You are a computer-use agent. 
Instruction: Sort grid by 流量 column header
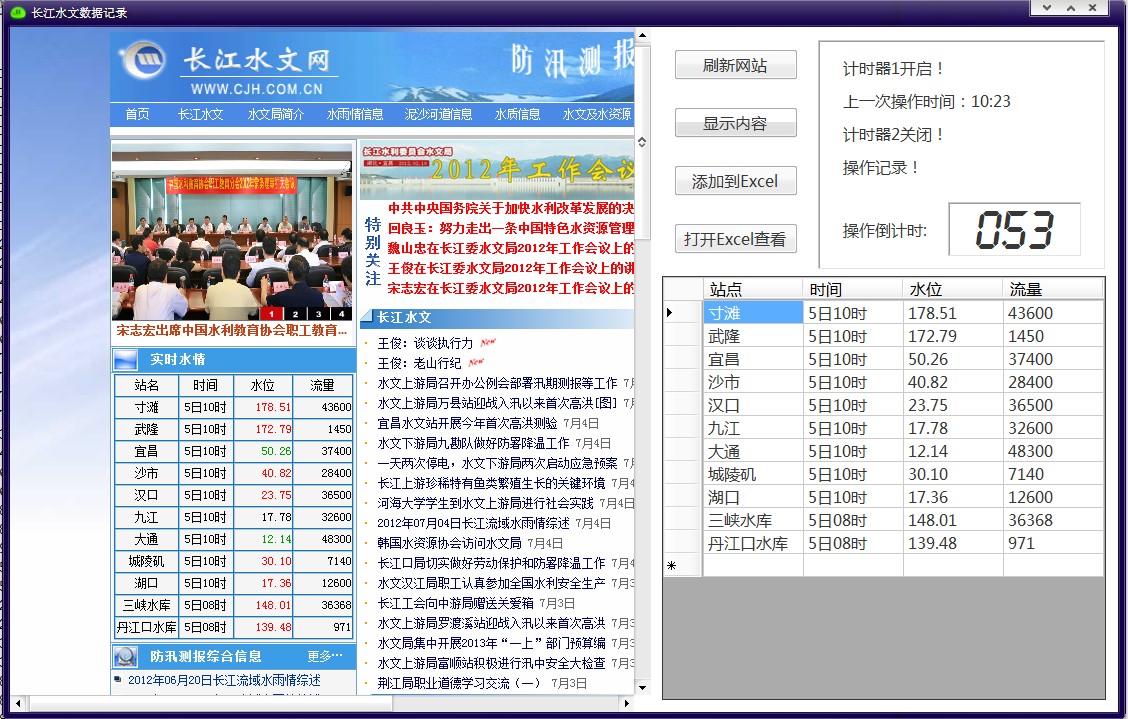coord(1052,289)
